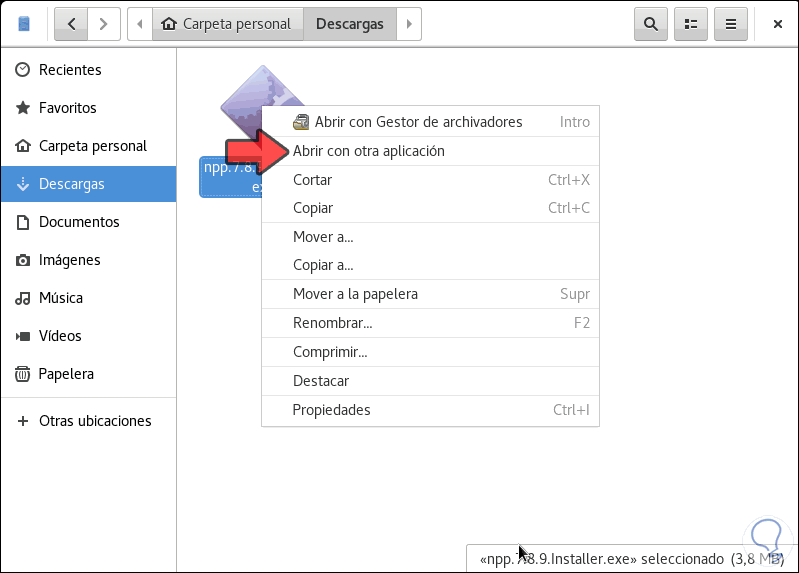Expand path bar left scroll arrow
The width and height of the screenshot is (799, 573).
(139, 23)
